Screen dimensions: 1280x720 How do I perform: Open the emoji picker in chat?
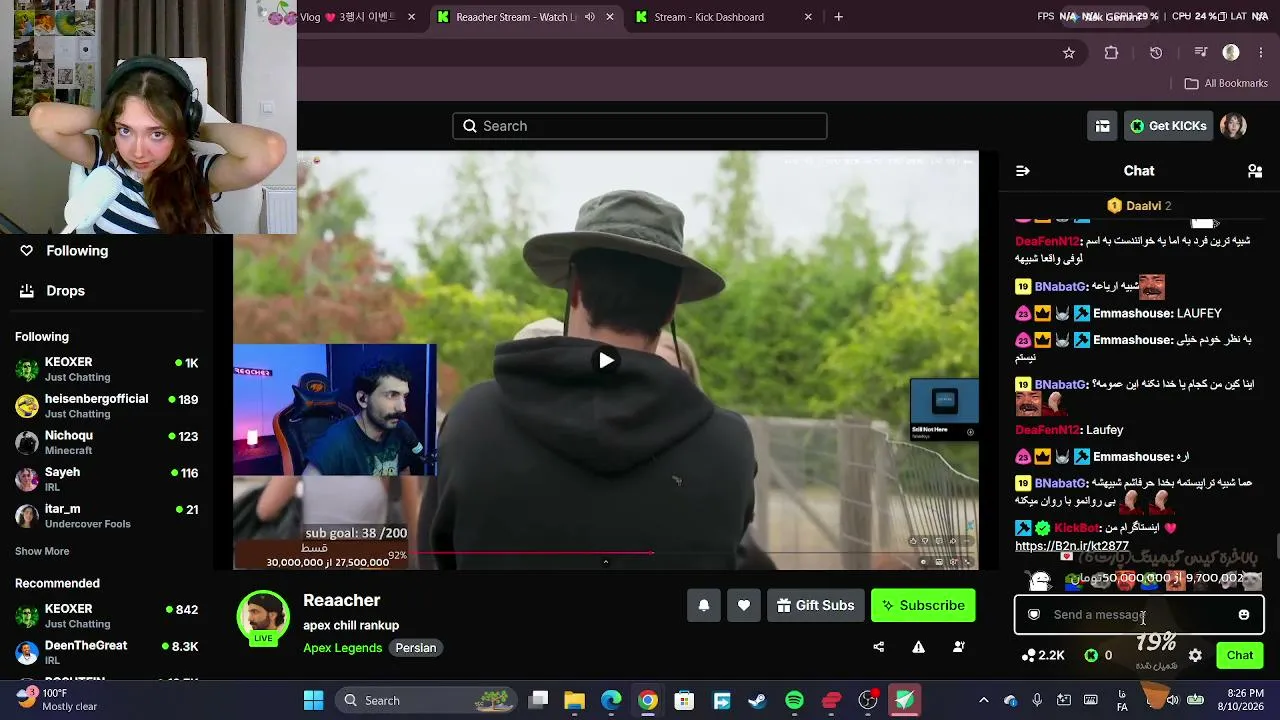[1244, 615]
